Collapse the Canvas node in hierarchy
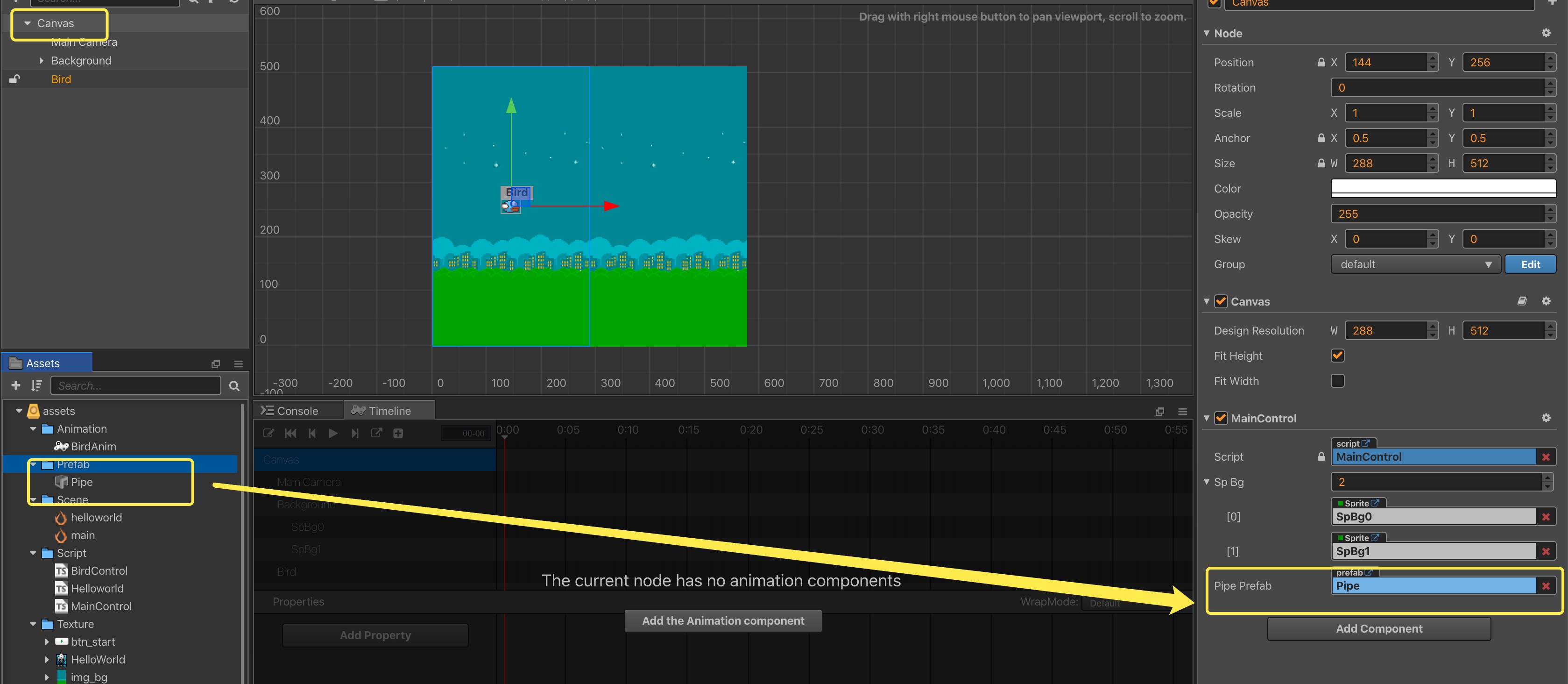Screen dimensions: 1568x684 [x=28, y=23]
